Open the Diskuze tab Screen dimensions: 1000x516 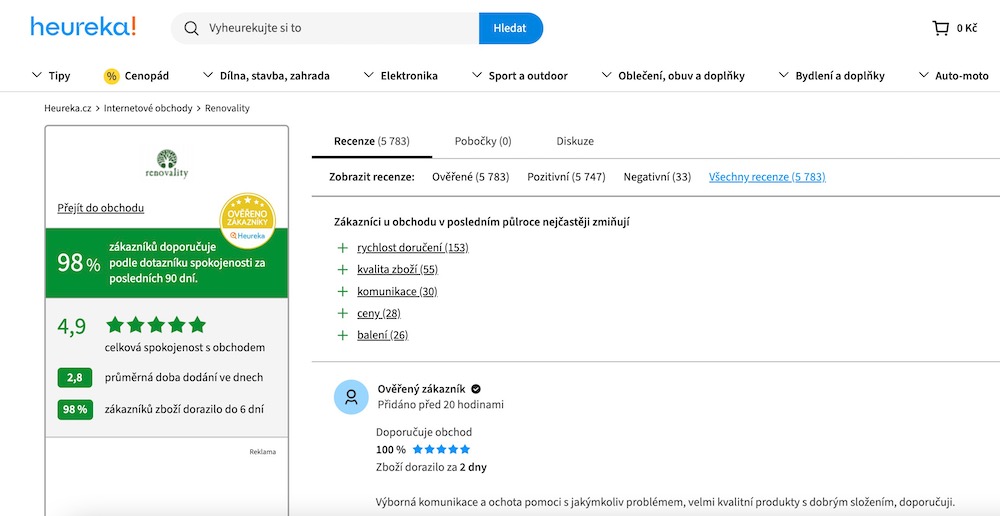point(575,141)
